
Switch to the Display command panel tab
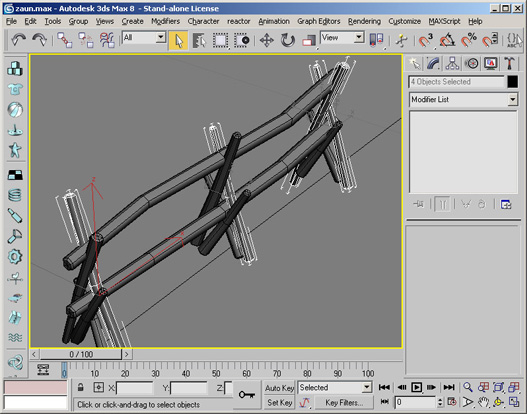tap(491, 64)
